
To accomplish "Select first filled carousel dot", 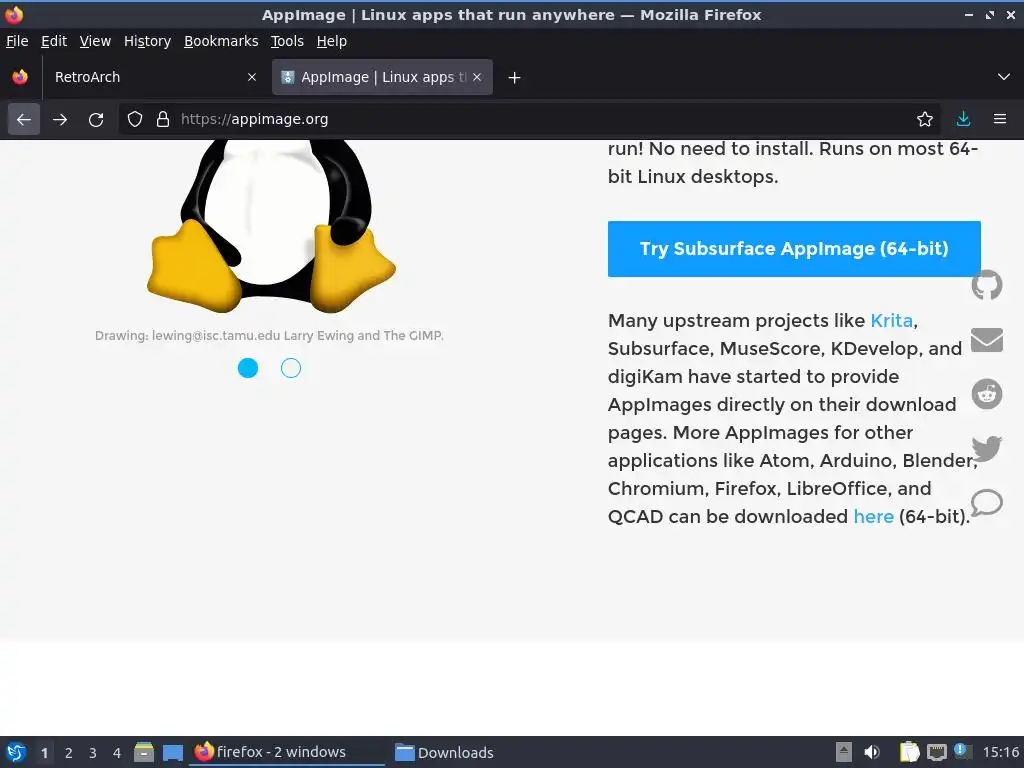I will coord(248,368).
